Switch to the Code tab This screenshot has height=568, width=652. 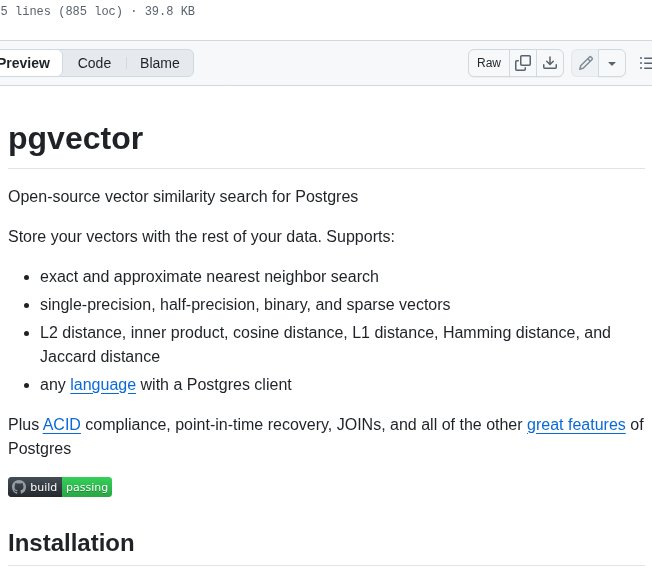(x=94, y=63)
